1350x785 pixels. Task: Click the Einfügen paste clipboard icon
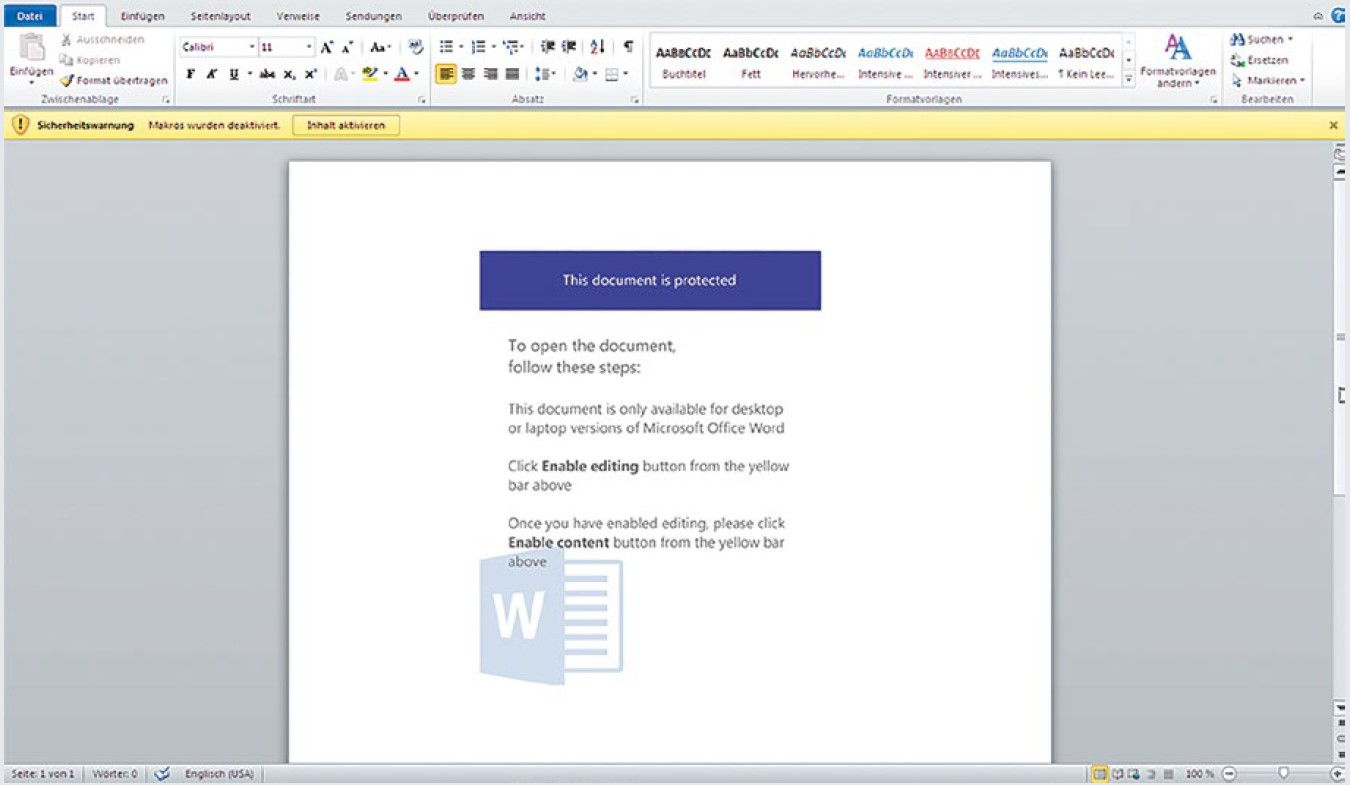(x=31, y=49)
